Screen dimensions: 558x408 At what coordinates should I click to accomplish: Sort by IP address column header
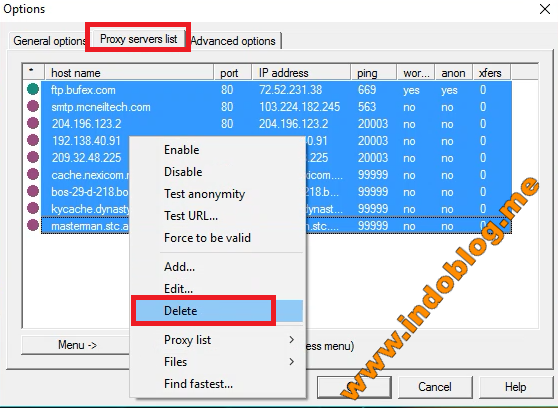301,73
